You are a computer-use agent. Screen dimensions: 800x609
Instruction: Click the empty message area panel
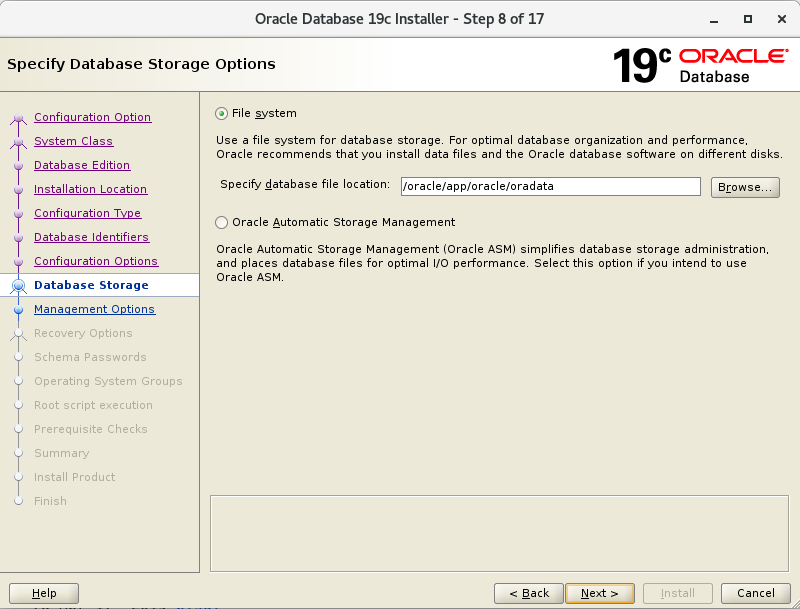click(499, 534)
